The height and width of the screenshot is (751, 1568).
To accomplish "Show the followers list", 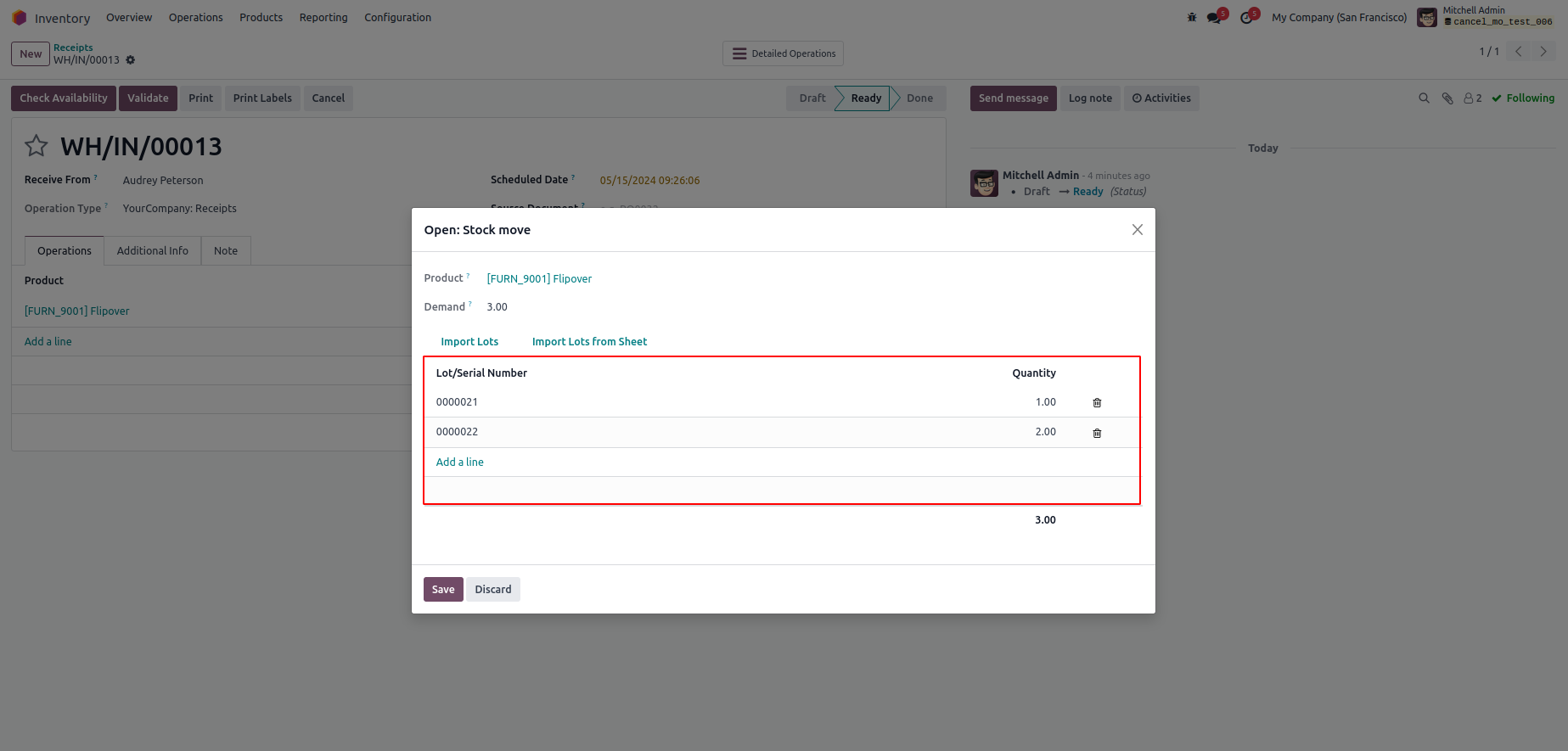I will point(1473,98).
